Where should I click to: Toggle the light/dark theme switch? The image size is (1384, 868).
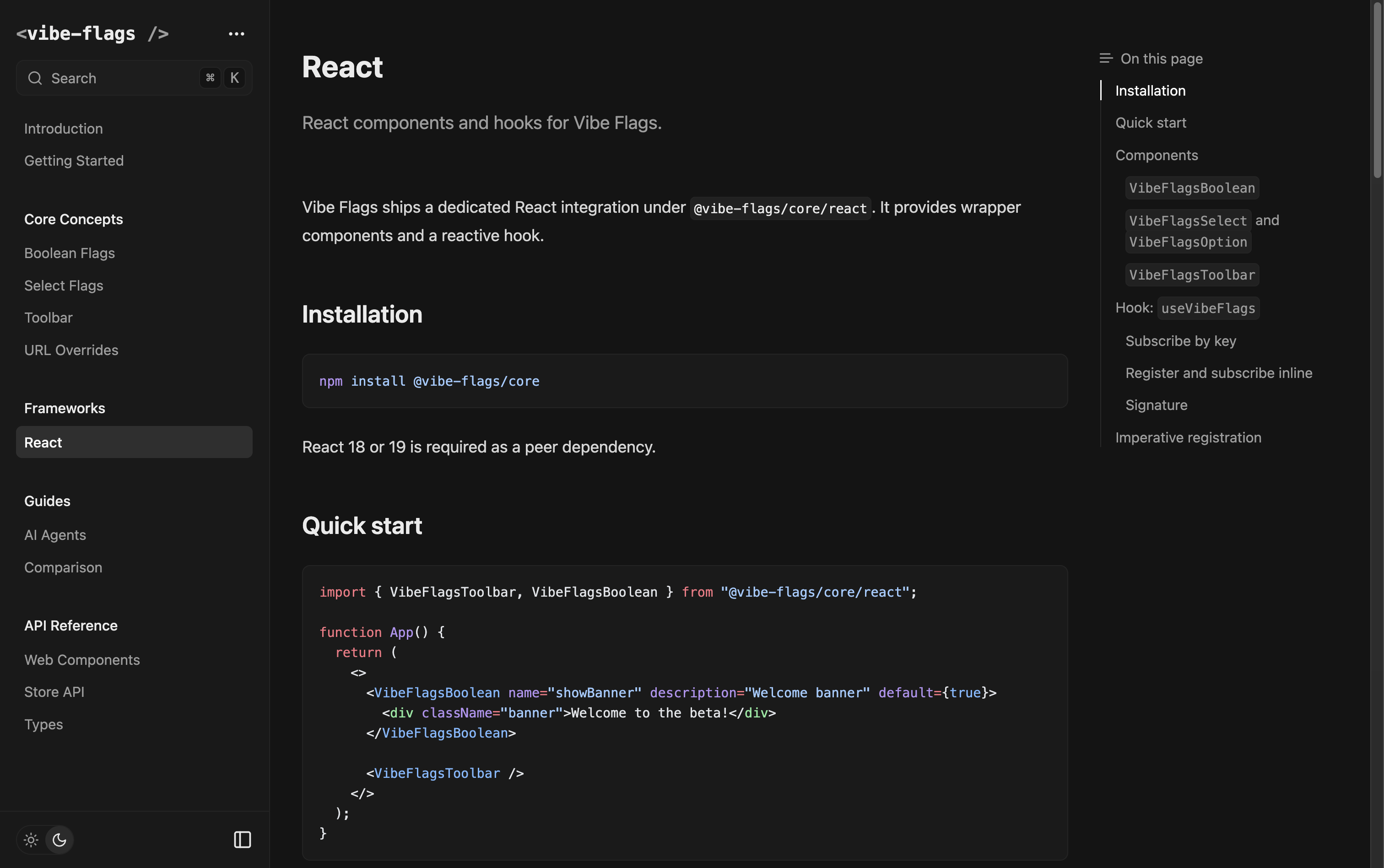pyautogui.click(x=45, y=839)
